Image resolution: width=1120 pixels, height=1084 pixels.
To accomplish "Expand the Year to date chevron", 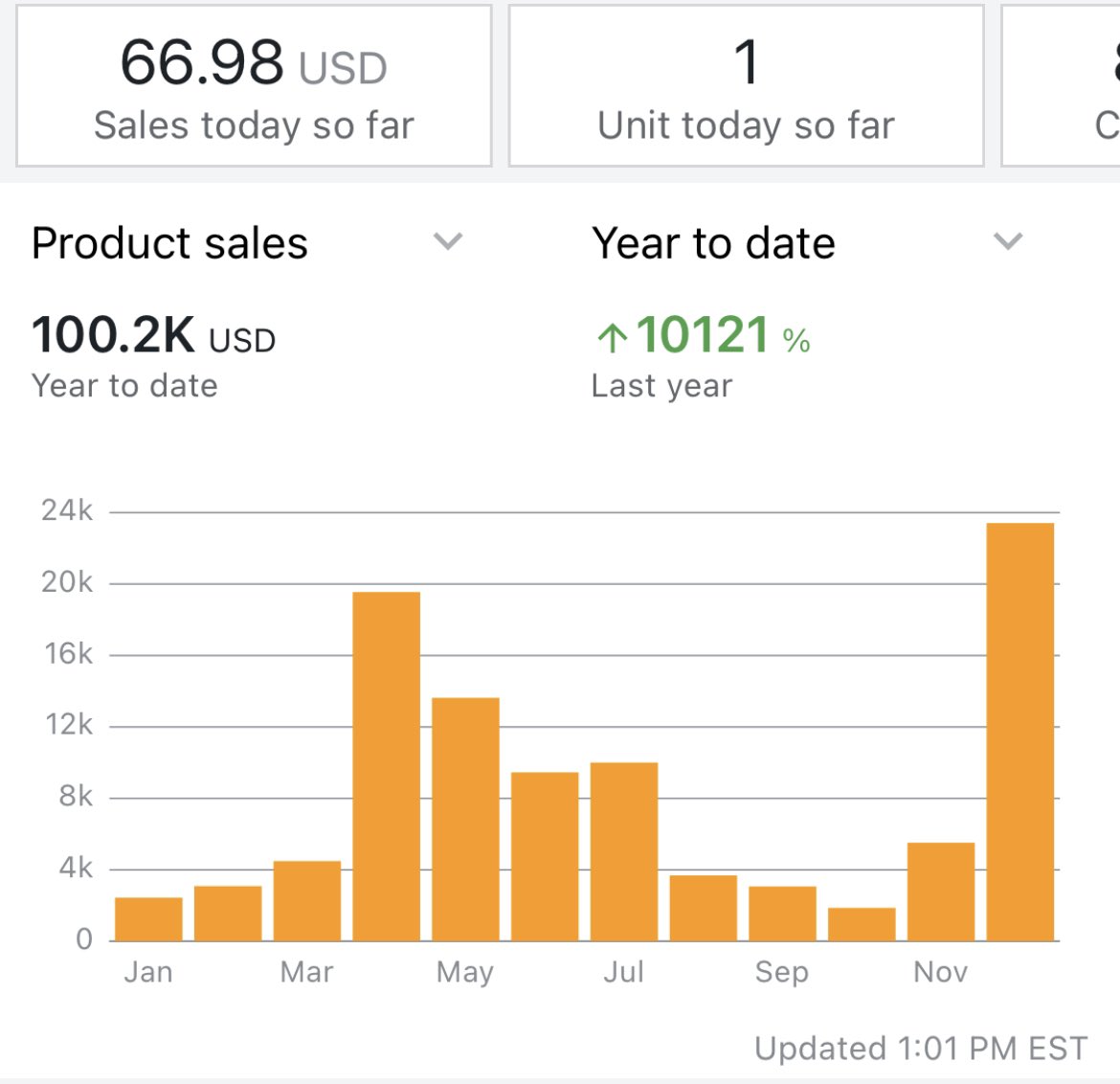I will point(1008,241).
